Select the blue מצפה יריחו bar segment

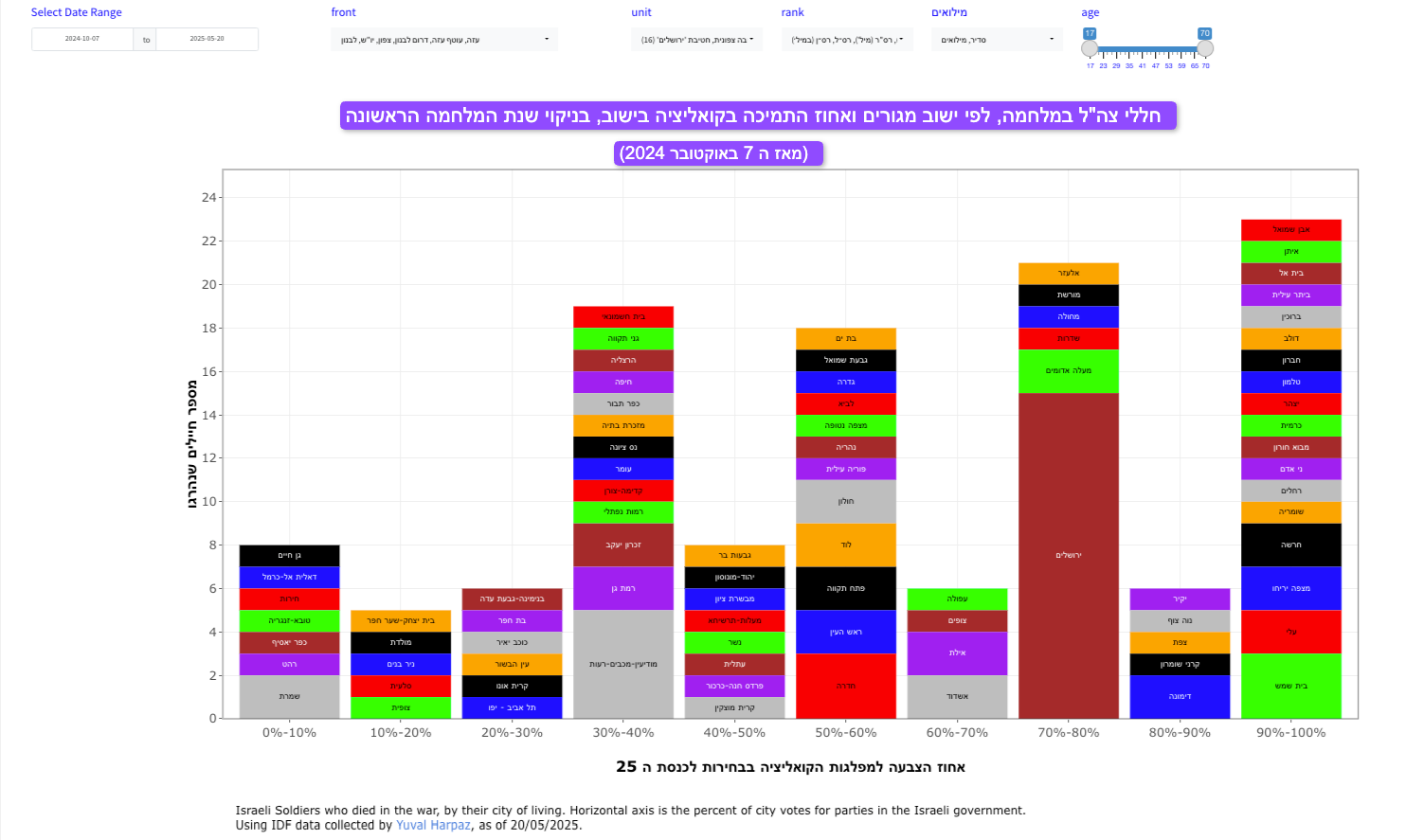point(1291,588)
